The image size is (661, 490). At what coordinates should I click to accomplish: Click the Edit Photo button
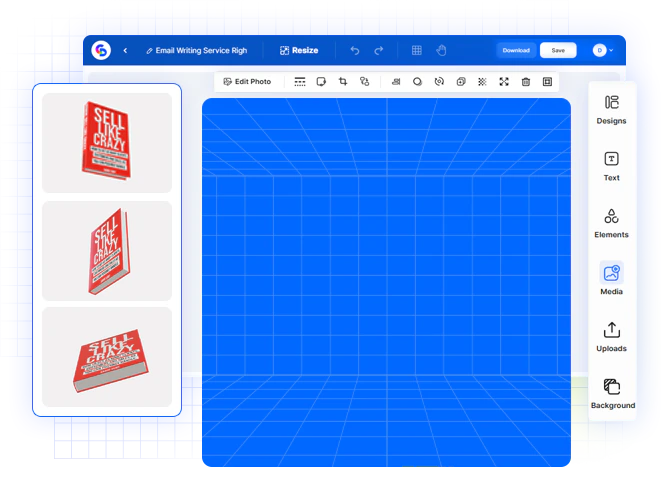(247, 81)
